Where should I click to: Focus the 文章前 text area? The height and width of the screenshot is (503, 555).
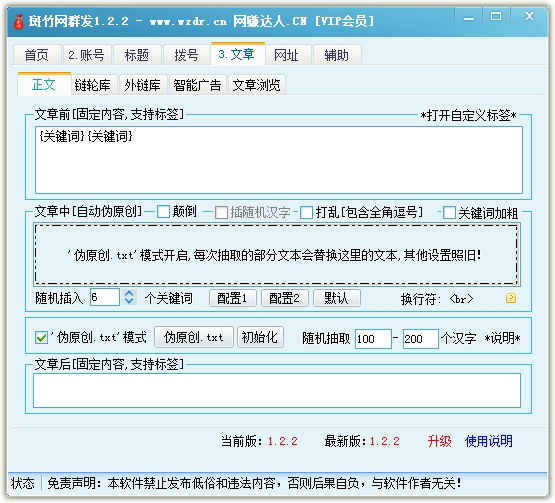tap(279, 160)
